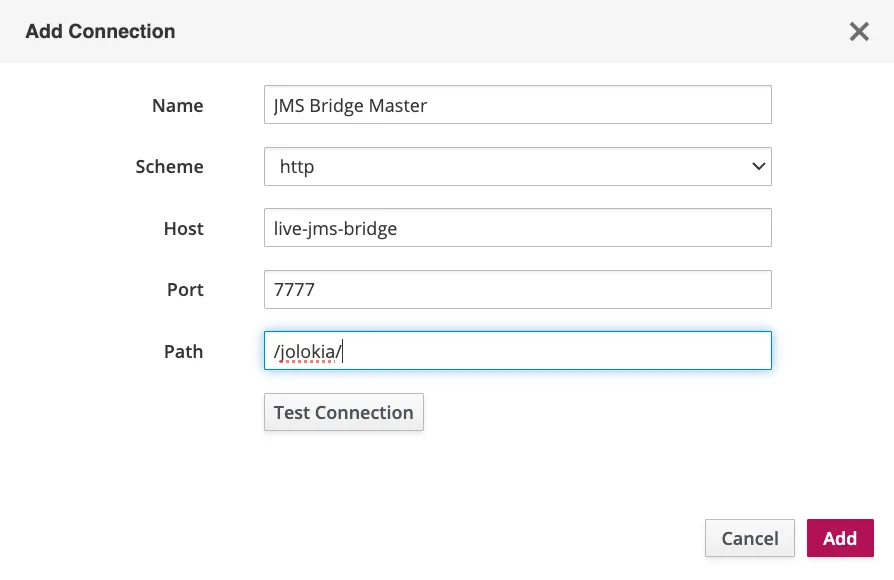Viewport: 894px width, 580px height.
Task: Click the Port field label
Action: (185, 290)
